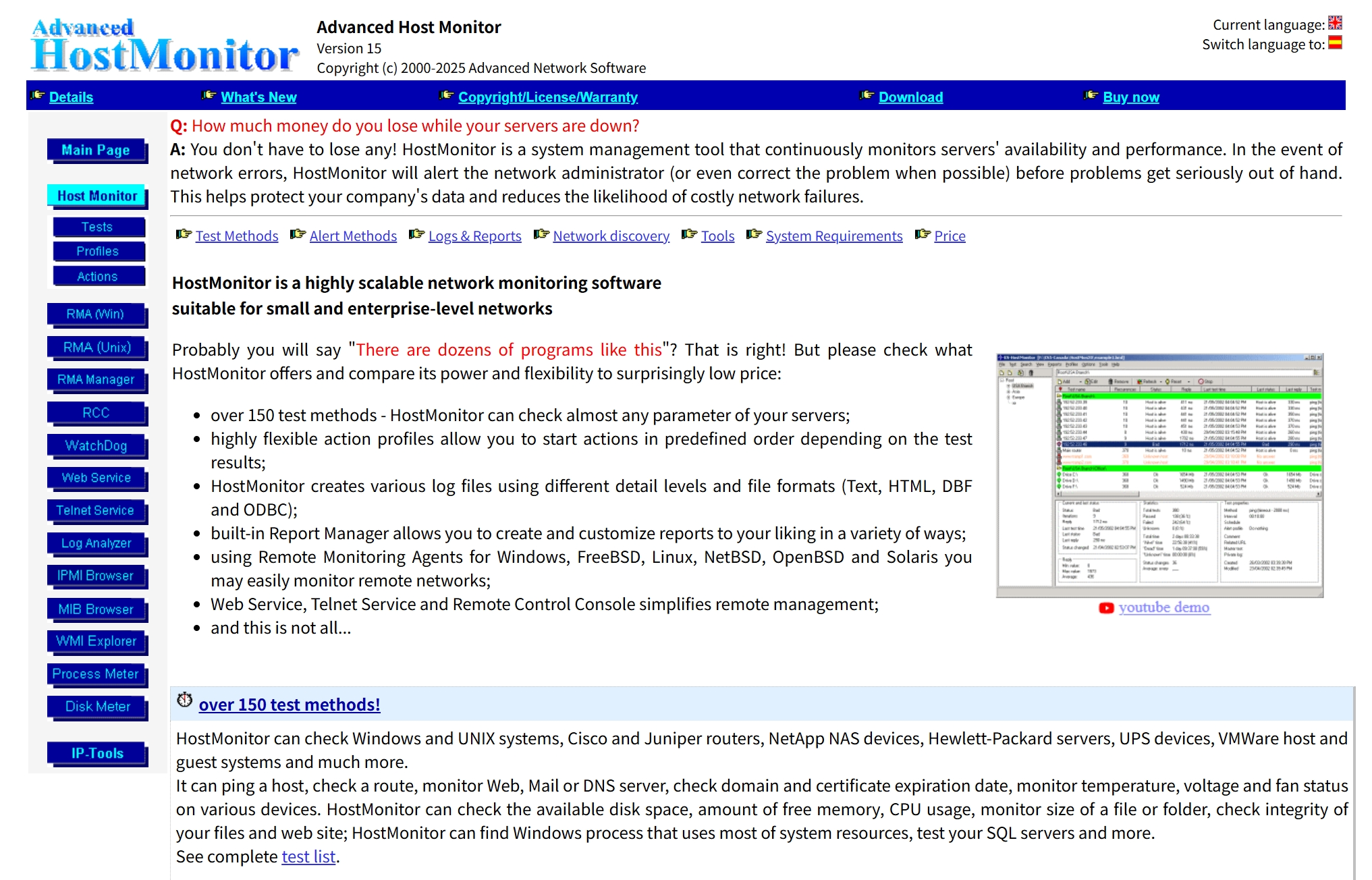Open Log Analyzer sidebar button
The image size is (1372, 880).
coord(97,544)
